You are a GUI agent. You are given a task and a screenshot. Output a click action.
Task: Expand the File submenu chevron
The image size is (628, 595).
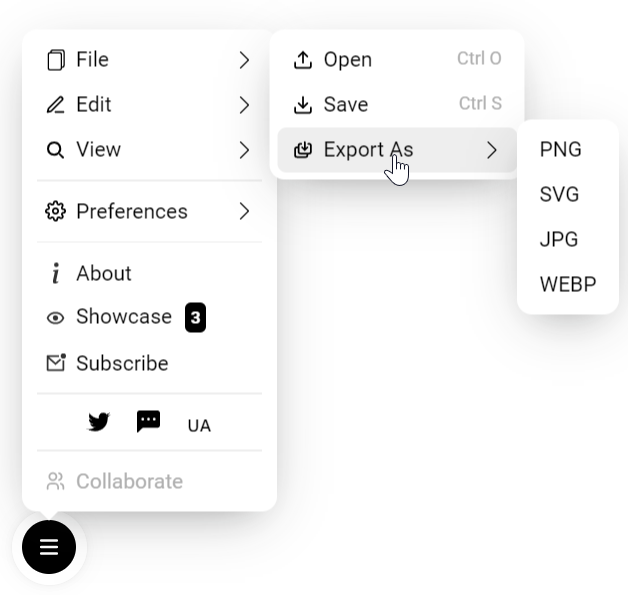point(244,60)
